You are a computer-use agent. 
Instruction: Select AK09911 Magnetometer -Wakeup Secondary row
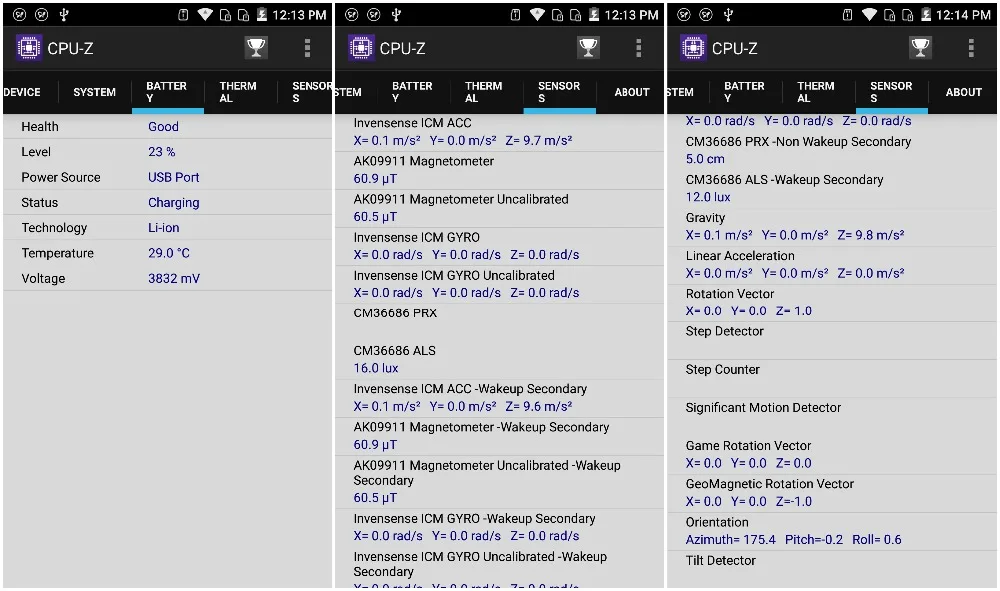point(499,436)
